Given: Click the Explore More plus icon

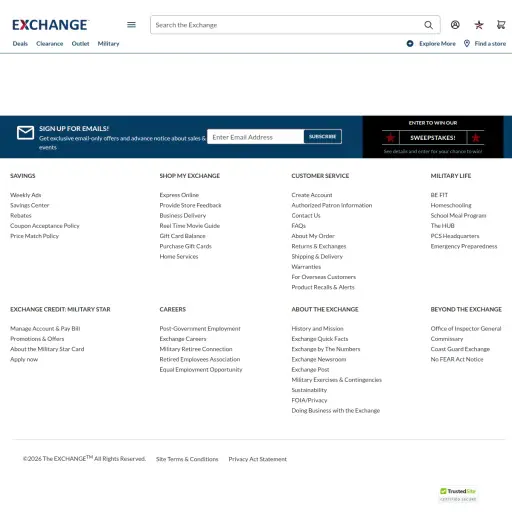Looking at the screenshot, I should [x=410, y=43].
